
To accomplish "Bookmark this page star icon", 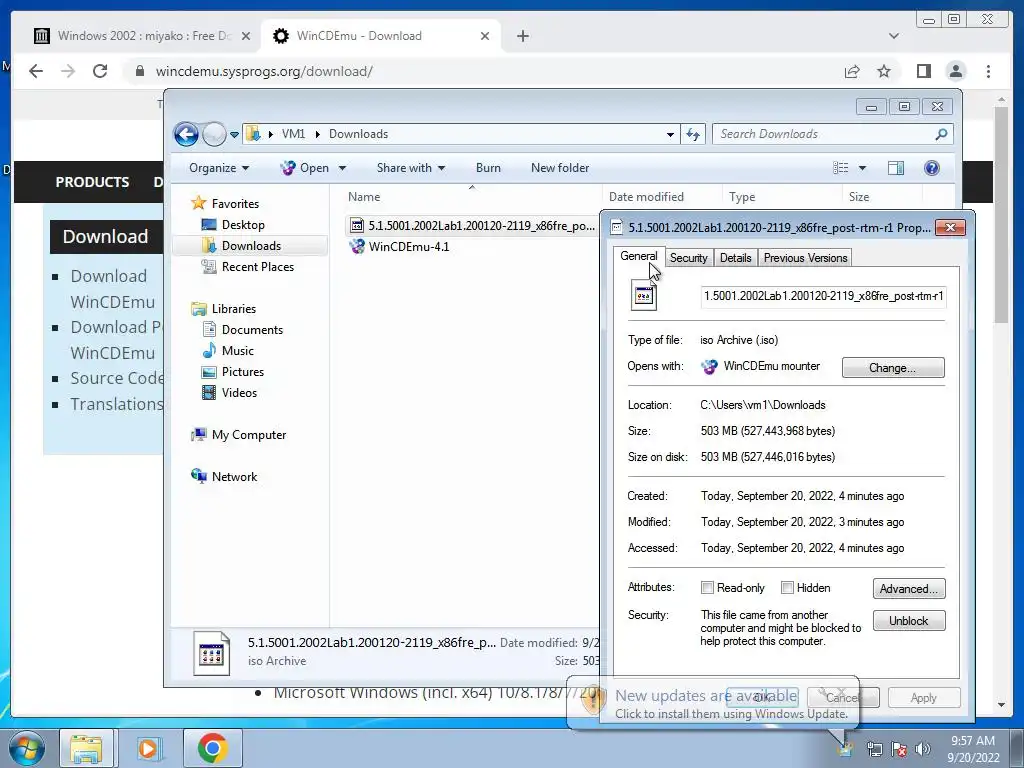I will [884, 71].
